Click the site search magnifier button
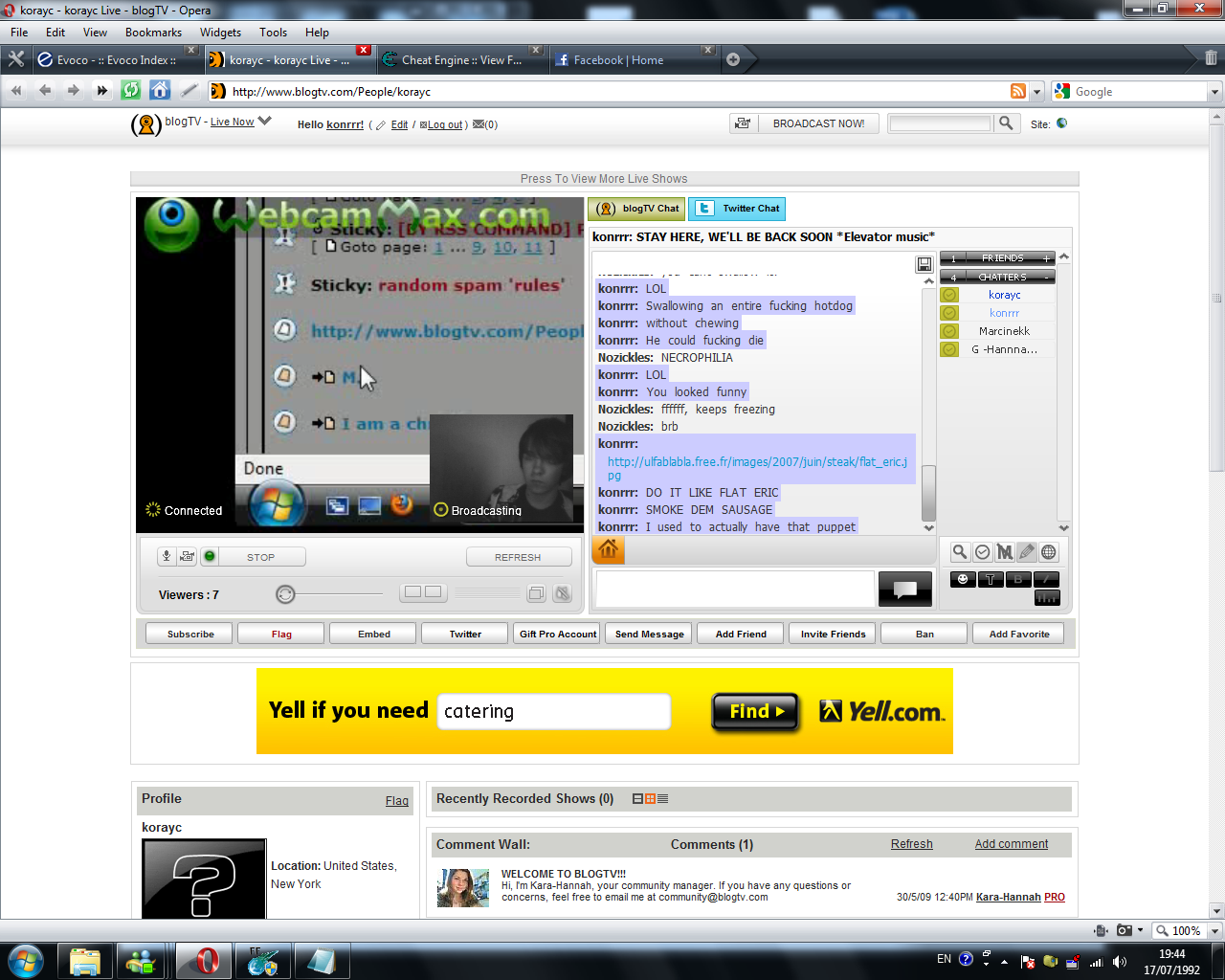Image resolution: width=1225 pixels, height=980 pixels. [1006, 123]
